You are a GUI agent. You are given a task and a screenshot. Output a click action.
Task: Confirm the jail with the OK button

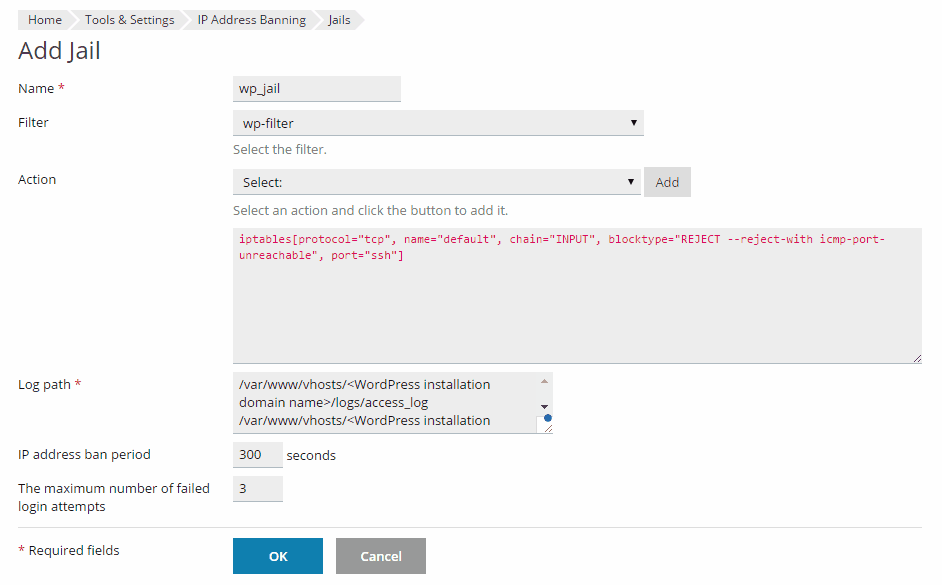pos(277,556)
